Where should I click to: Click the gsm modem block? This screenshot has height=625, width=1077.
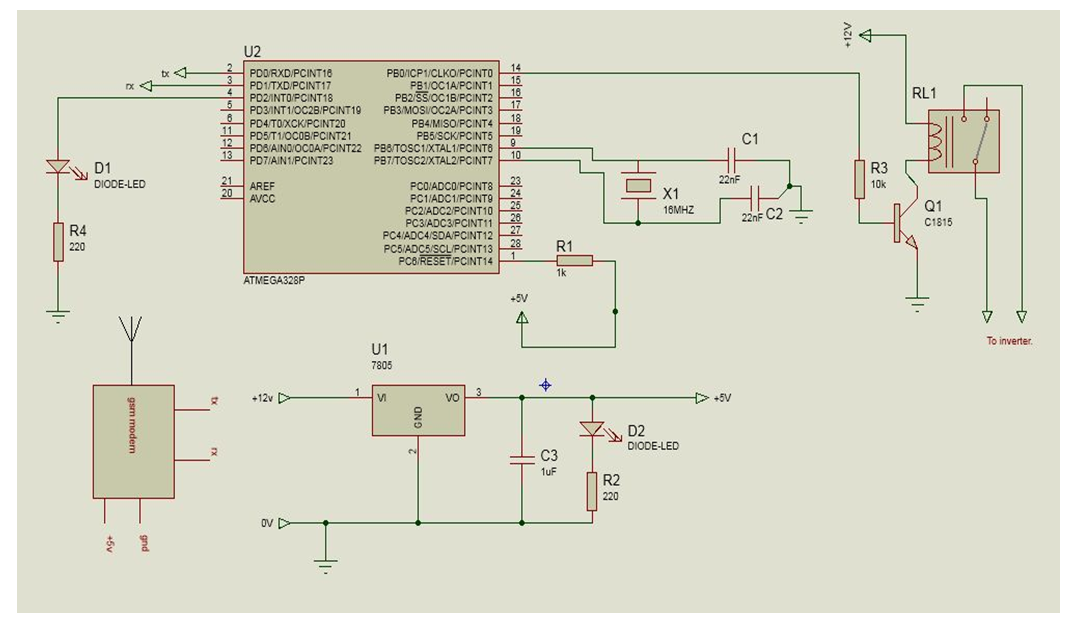[132, 441]
